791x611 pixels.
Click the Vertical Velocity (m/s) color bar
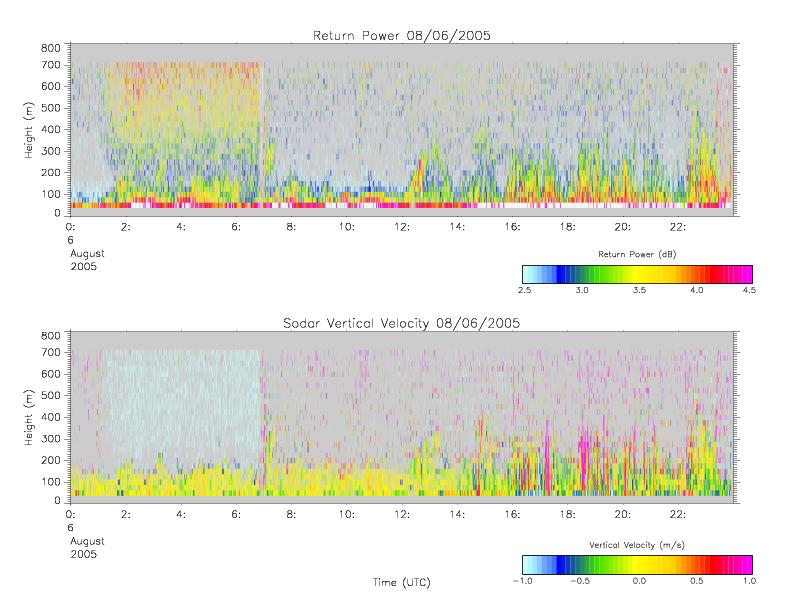click(x=637, y=565)
